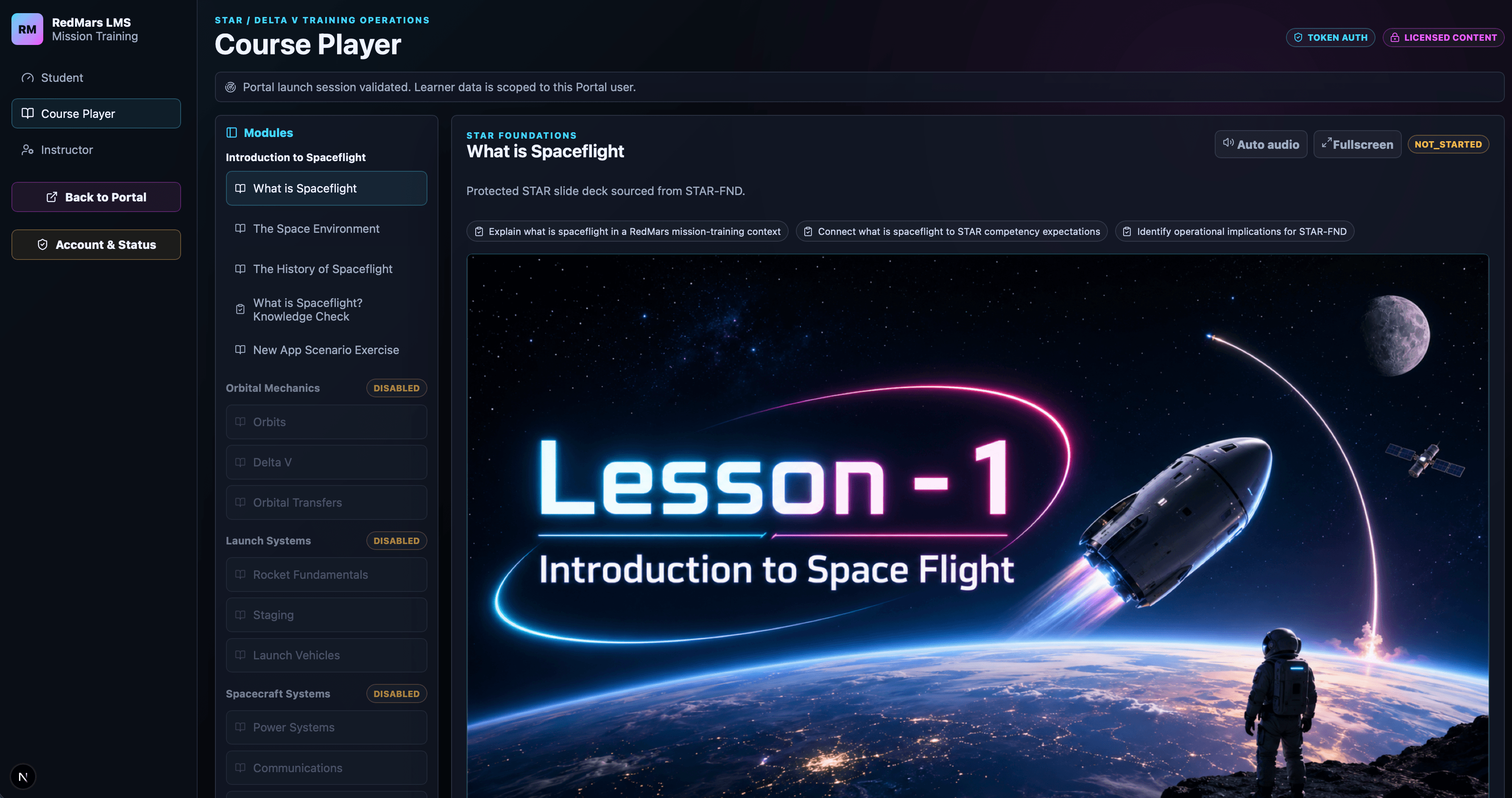
Task: Click the Launch Systems module heading
Action: click(268, 541)
